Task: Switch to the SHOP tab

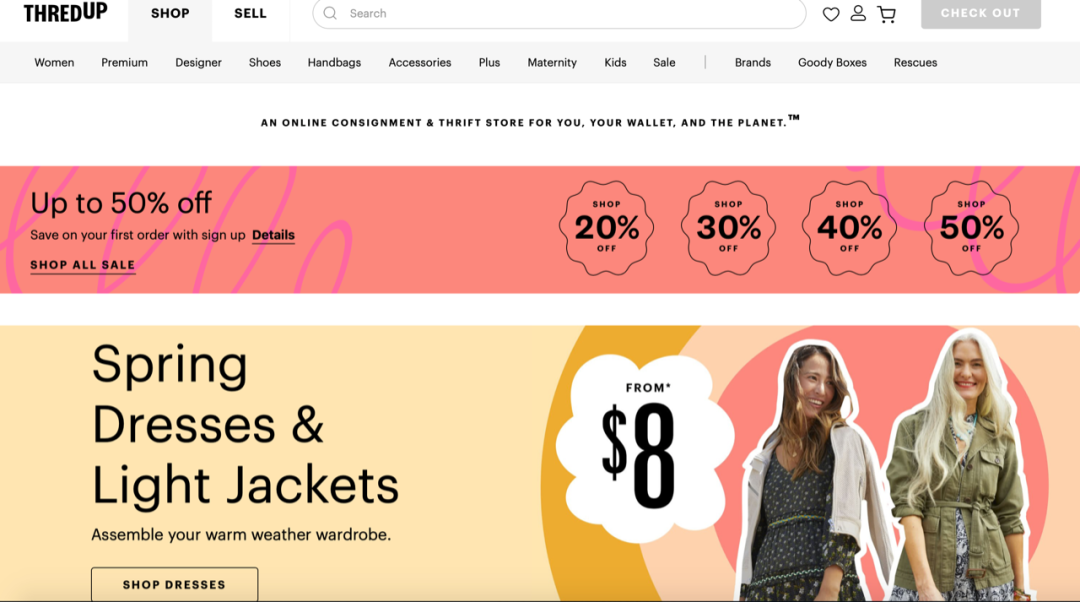Action: coord(170,14)
